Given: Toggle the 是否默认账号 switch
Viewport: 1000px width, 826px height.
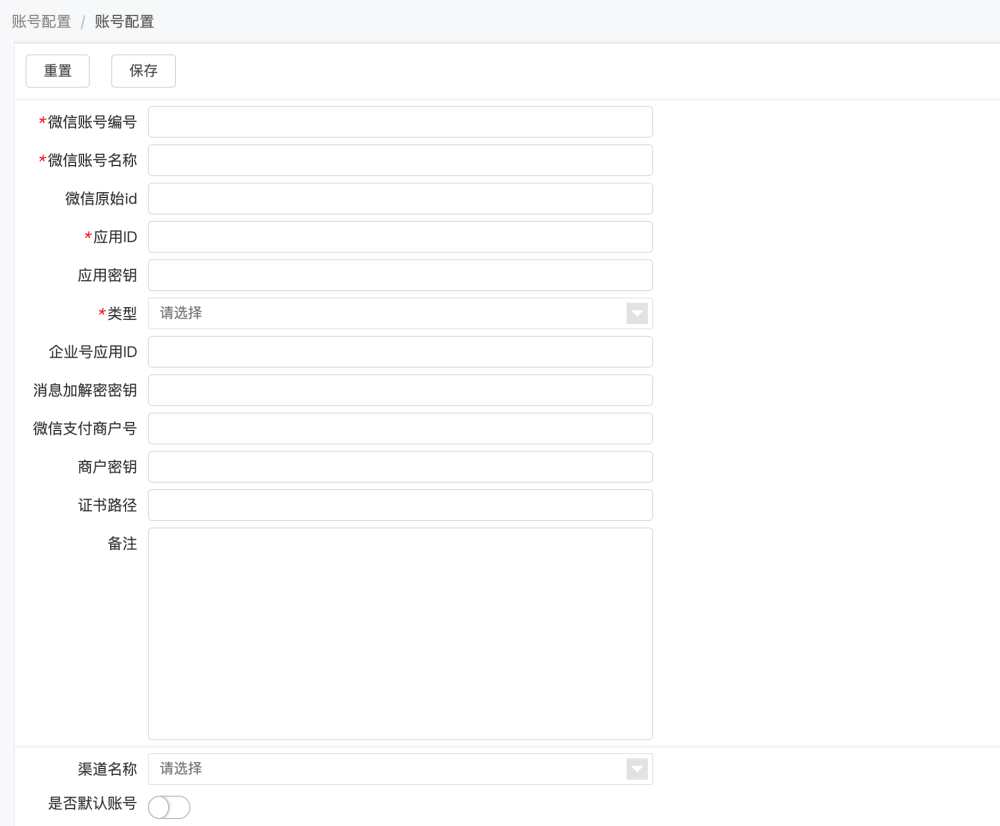Looking at the screenshot, I should point(169,807).
